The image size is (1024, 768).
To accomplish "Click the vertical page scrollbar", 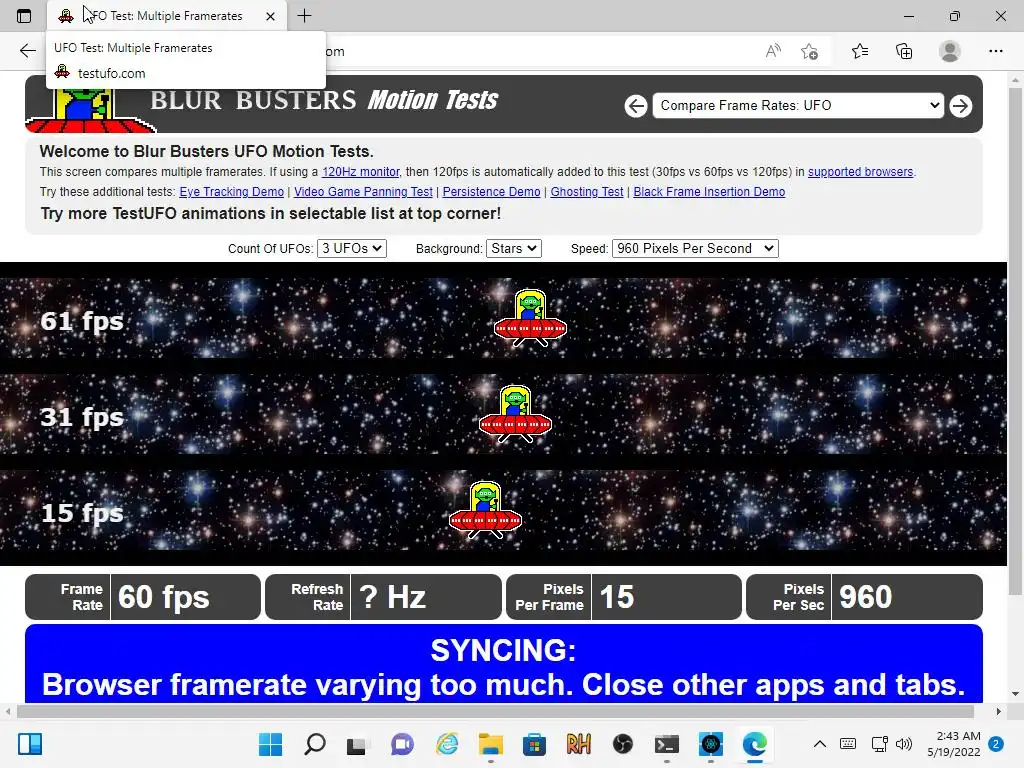I will coord(1014,340).
